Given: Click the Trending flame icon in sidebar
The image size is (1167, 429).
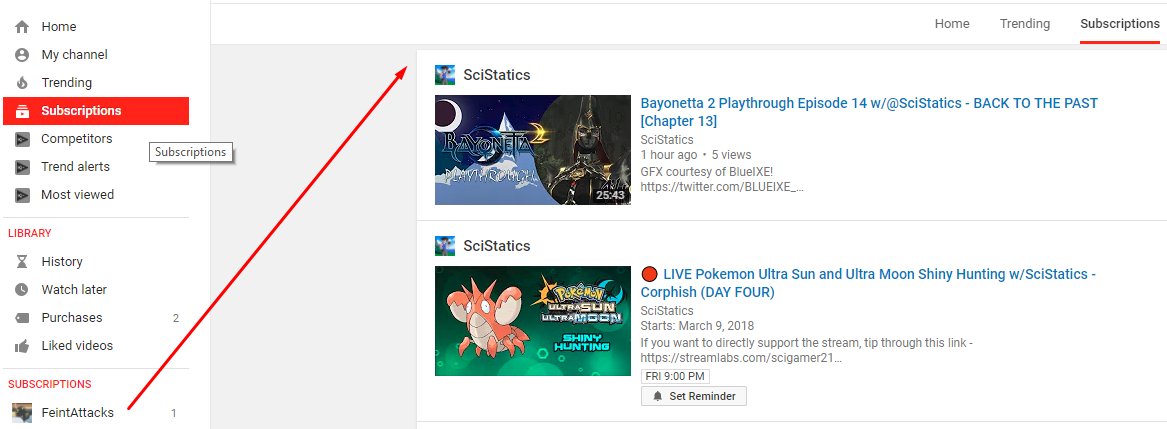Looking at the screenshot, I should tap(22, 83).
